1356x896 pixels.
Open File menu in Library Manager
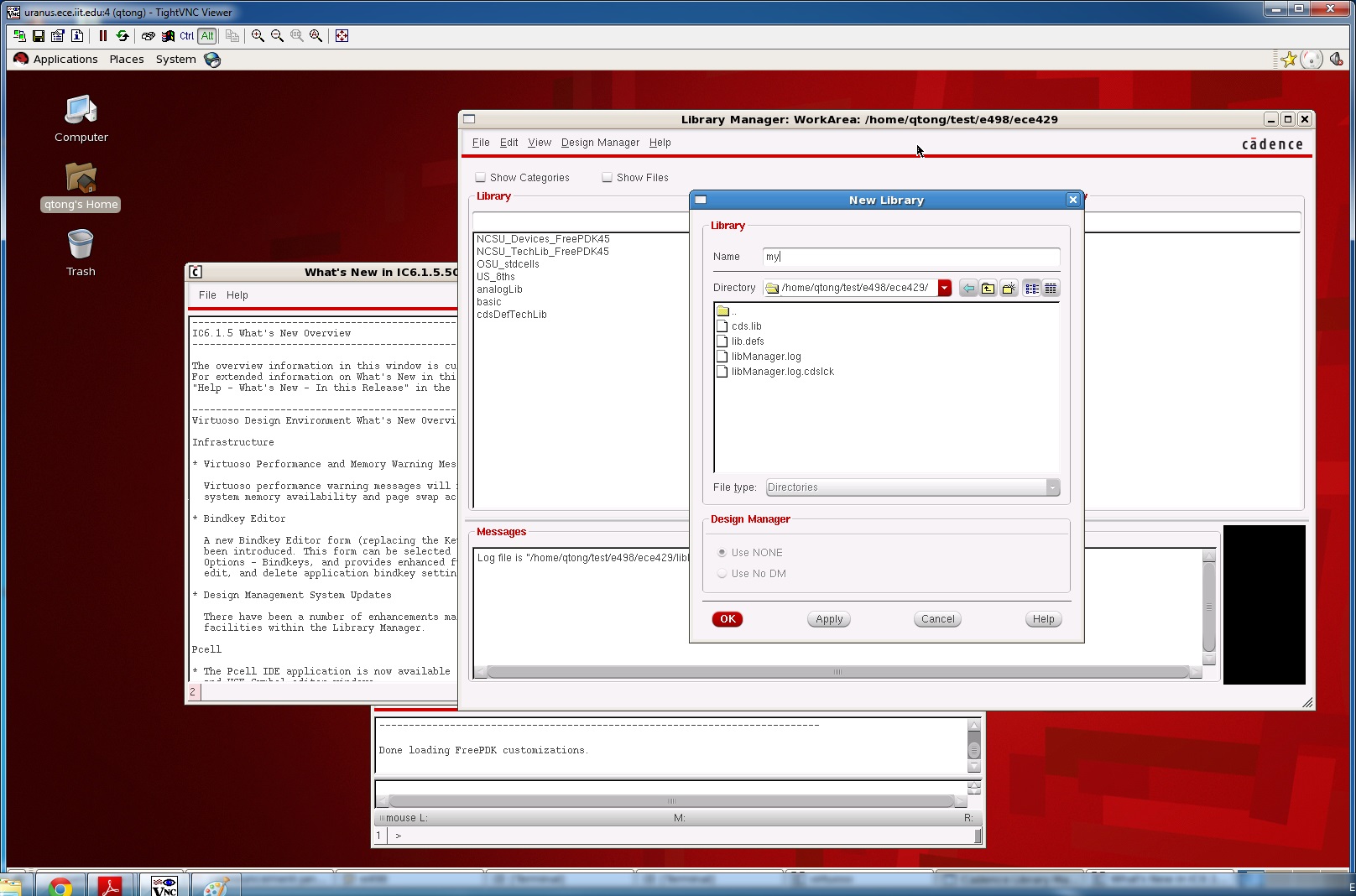click(x=481, y=143)
